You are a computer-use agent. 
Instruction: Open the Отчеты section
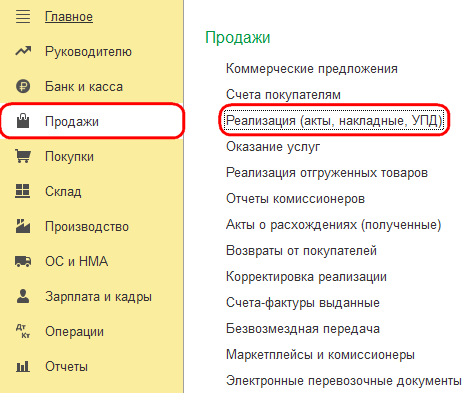66,367
